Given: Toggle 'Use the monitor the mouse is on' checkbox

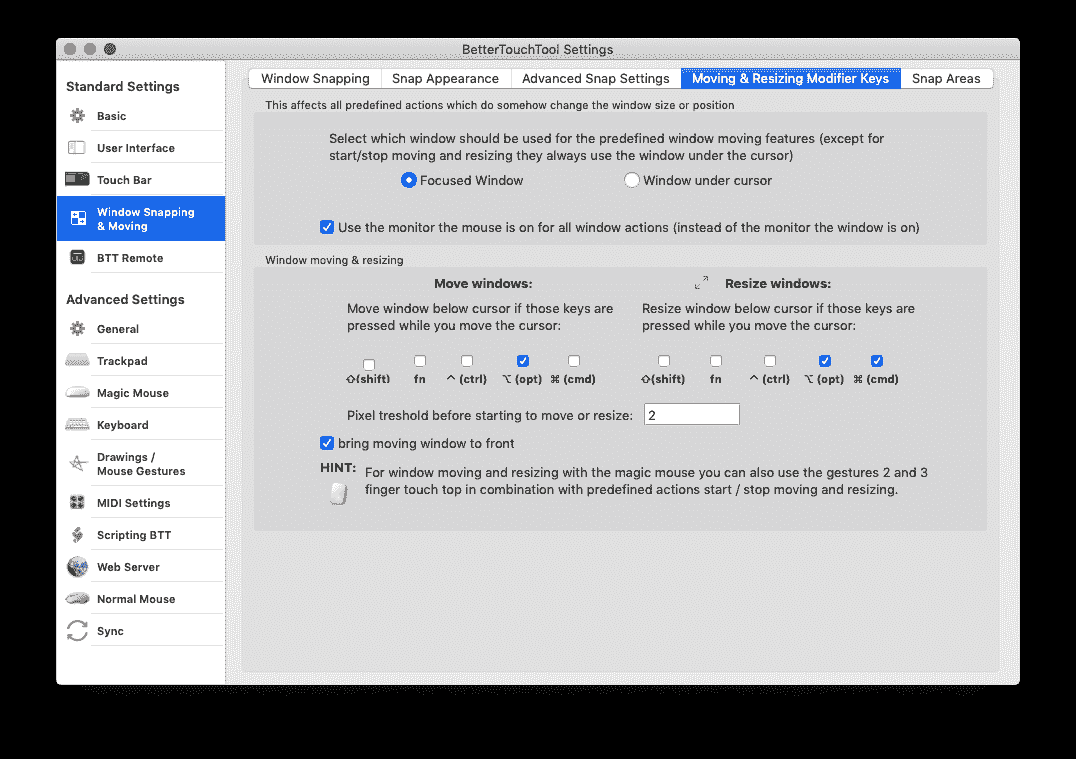Looking at the screenshot, I should 327,227.
